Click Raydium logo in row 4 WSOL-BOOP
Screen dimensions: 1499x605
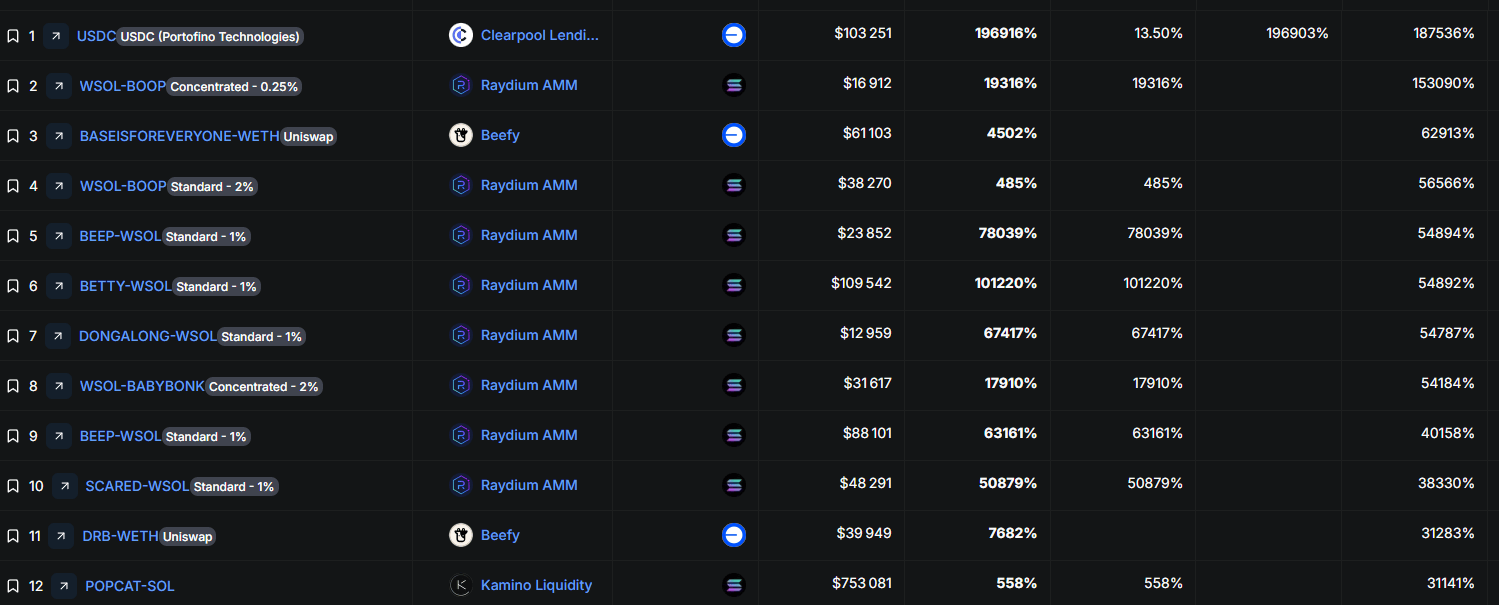pyautogui.click(x=460, y=185)
